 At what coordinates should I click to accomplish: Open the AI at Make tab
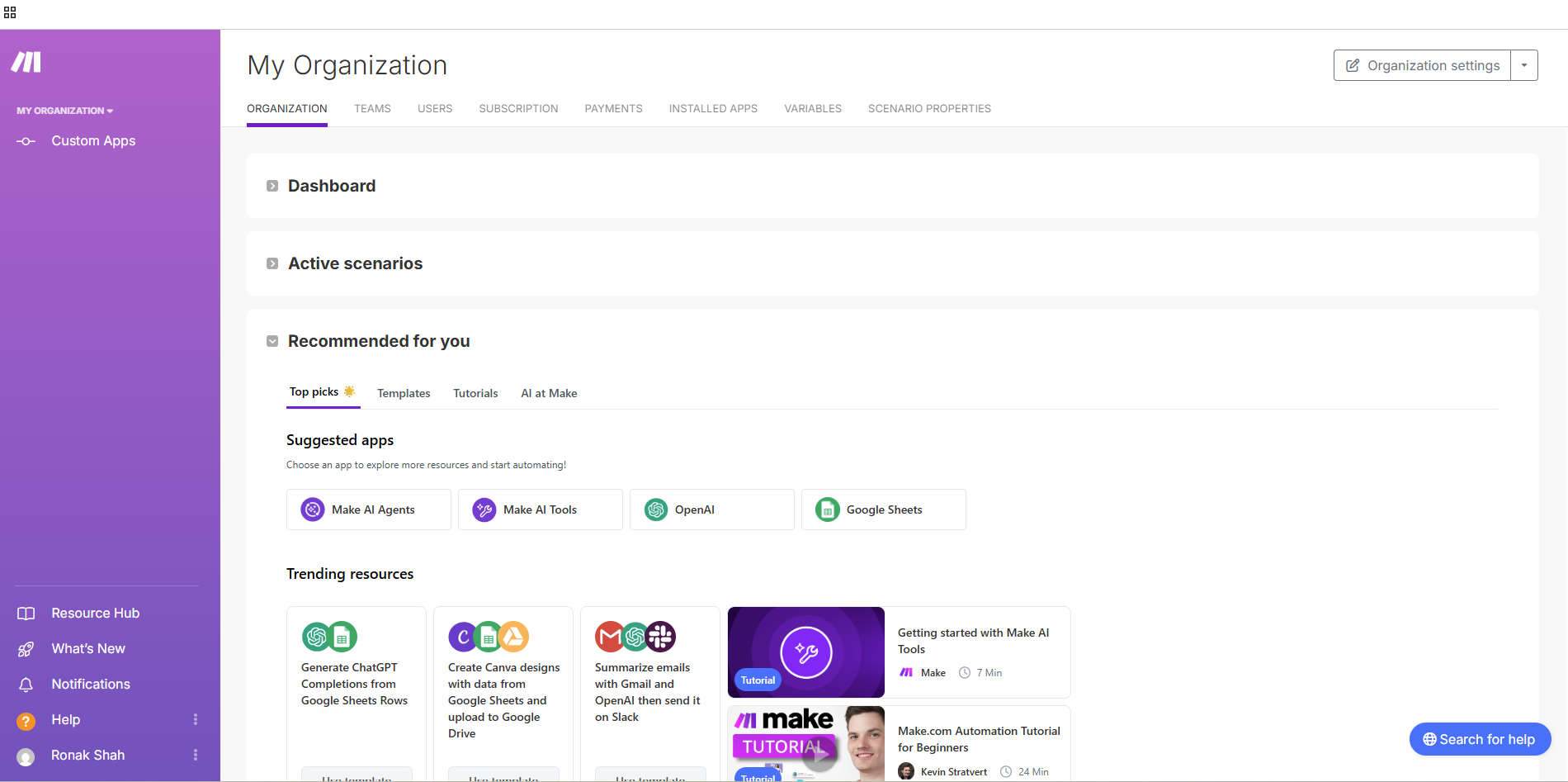[x=549, y=393]
